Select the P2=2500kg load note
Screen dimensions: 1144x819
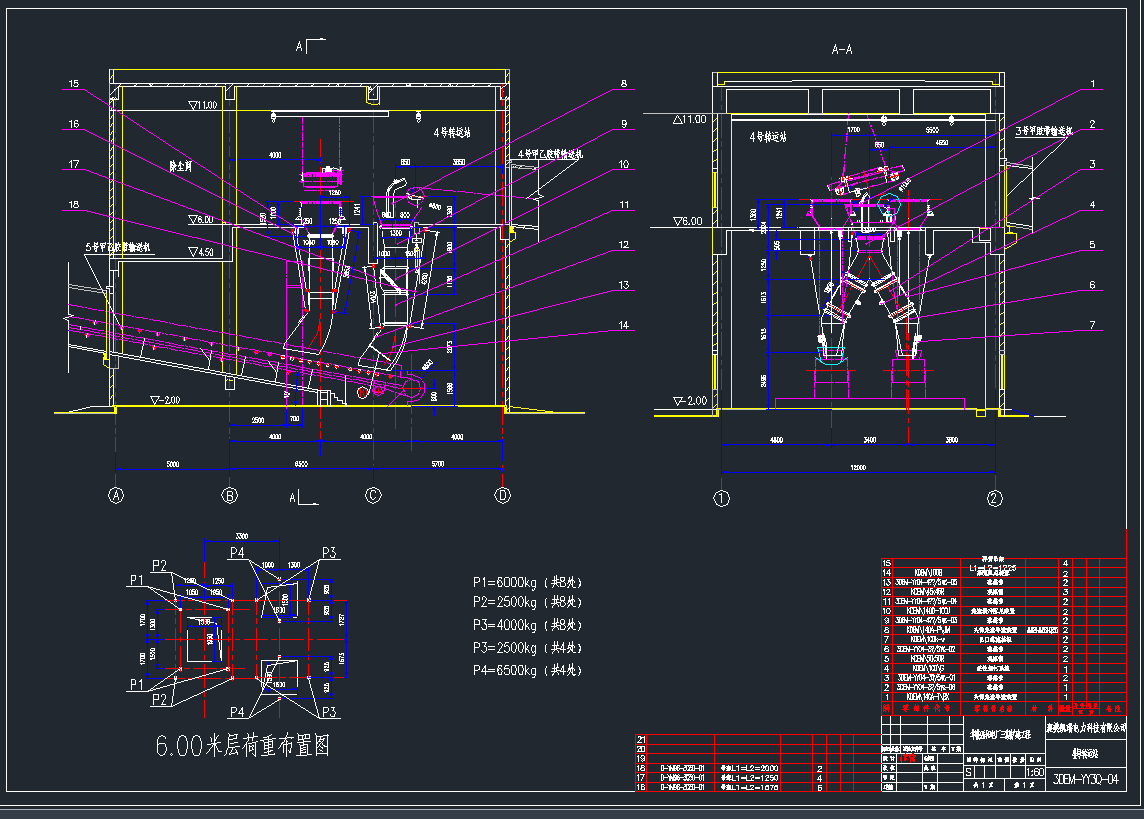527,602
